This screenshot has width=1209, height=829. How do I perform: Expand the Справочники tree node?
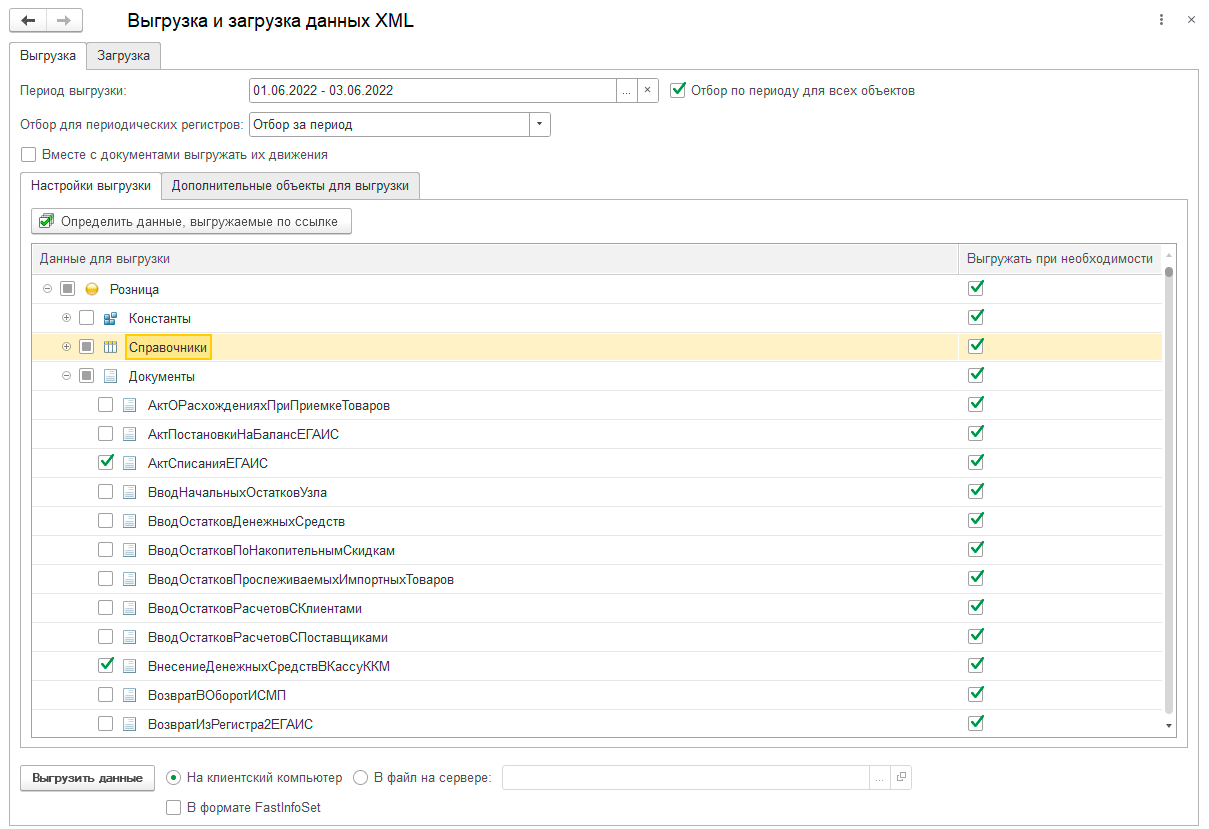pyautogui.click(x=67, y=347)
